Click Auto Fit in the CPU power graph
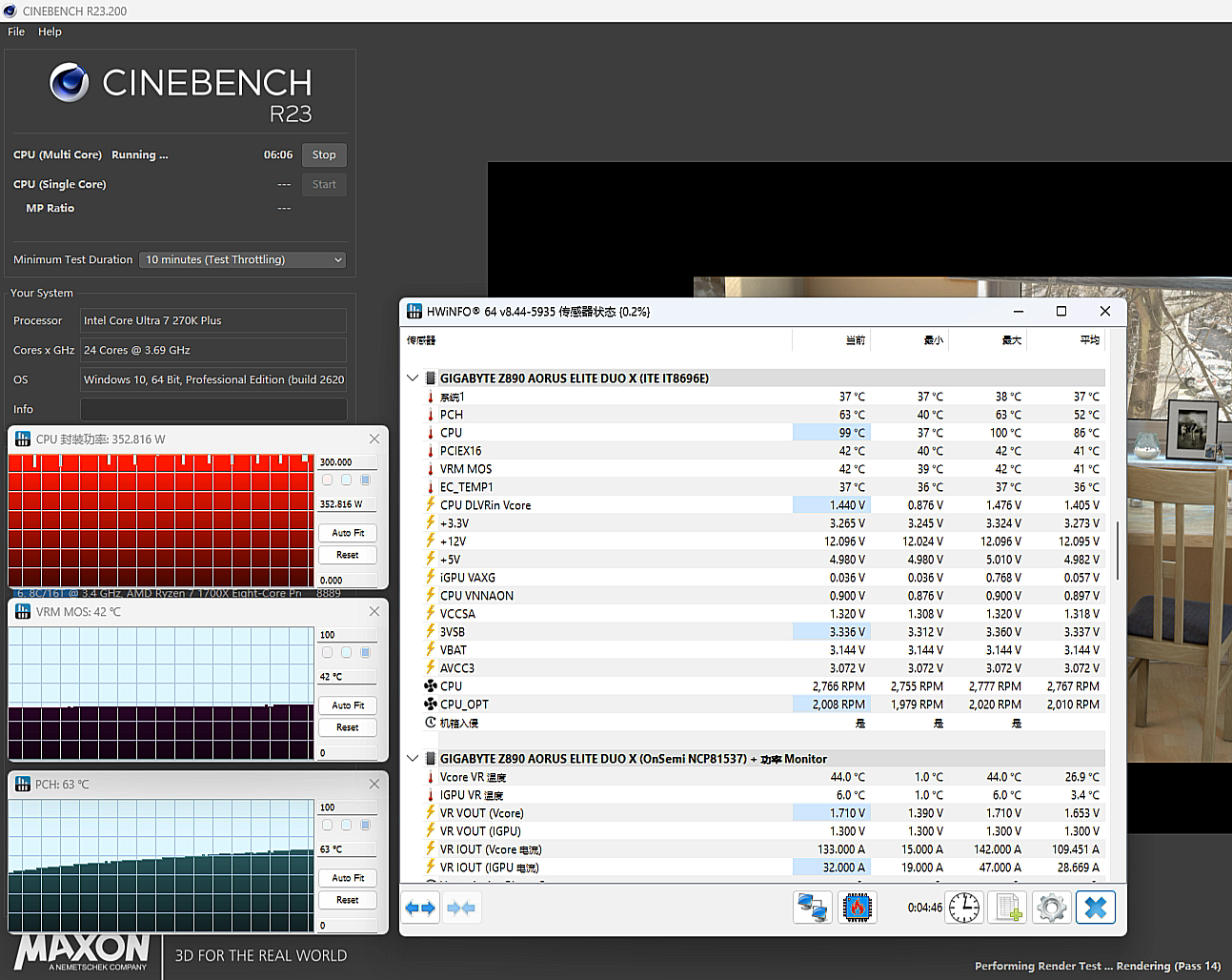This screenshot has height=980, width=1232. point(348,533)
